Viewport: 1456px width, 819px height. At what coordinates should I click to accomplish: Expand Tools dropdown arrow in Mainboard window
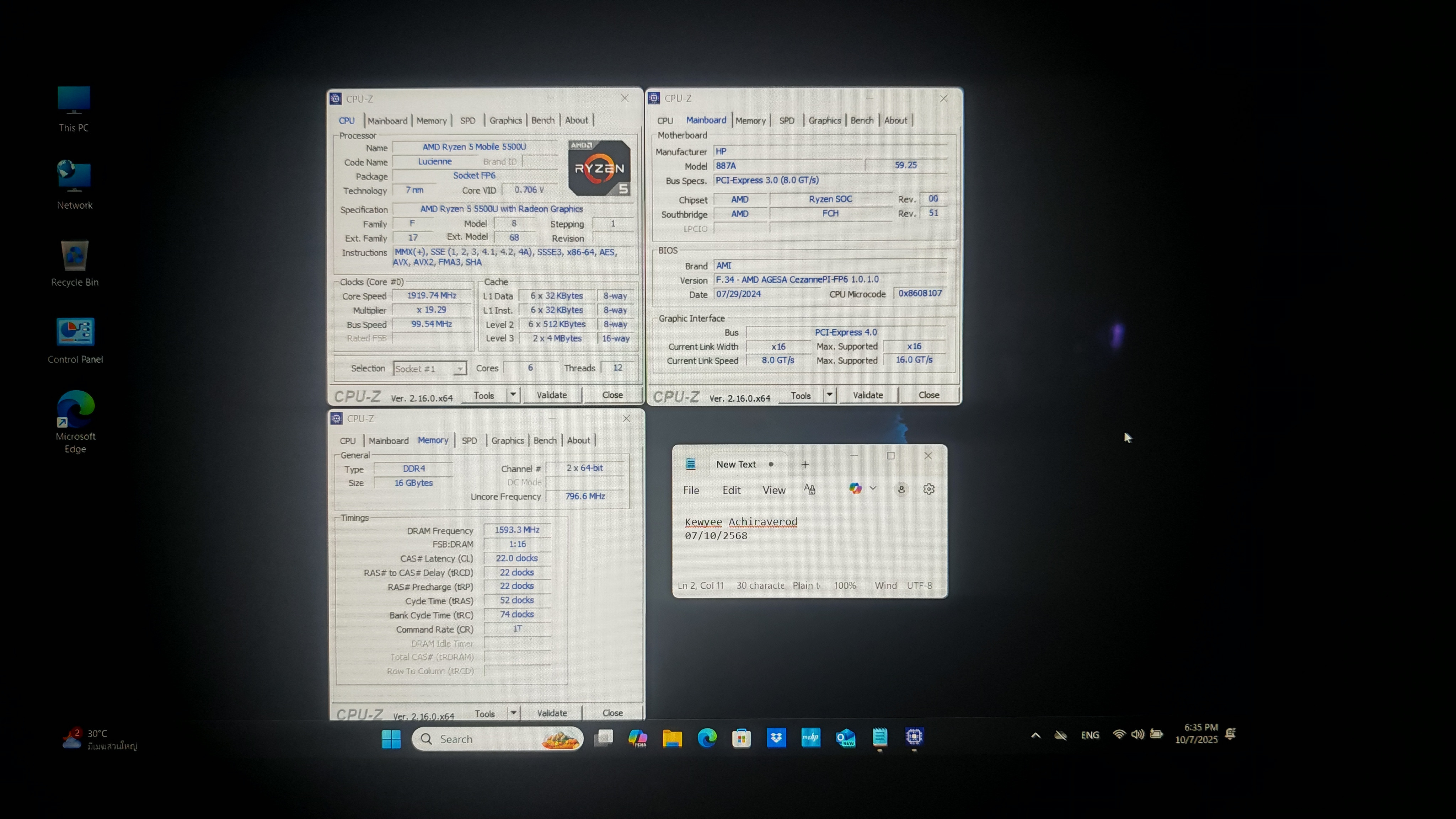pyautogui.click(x=829, y=395)
